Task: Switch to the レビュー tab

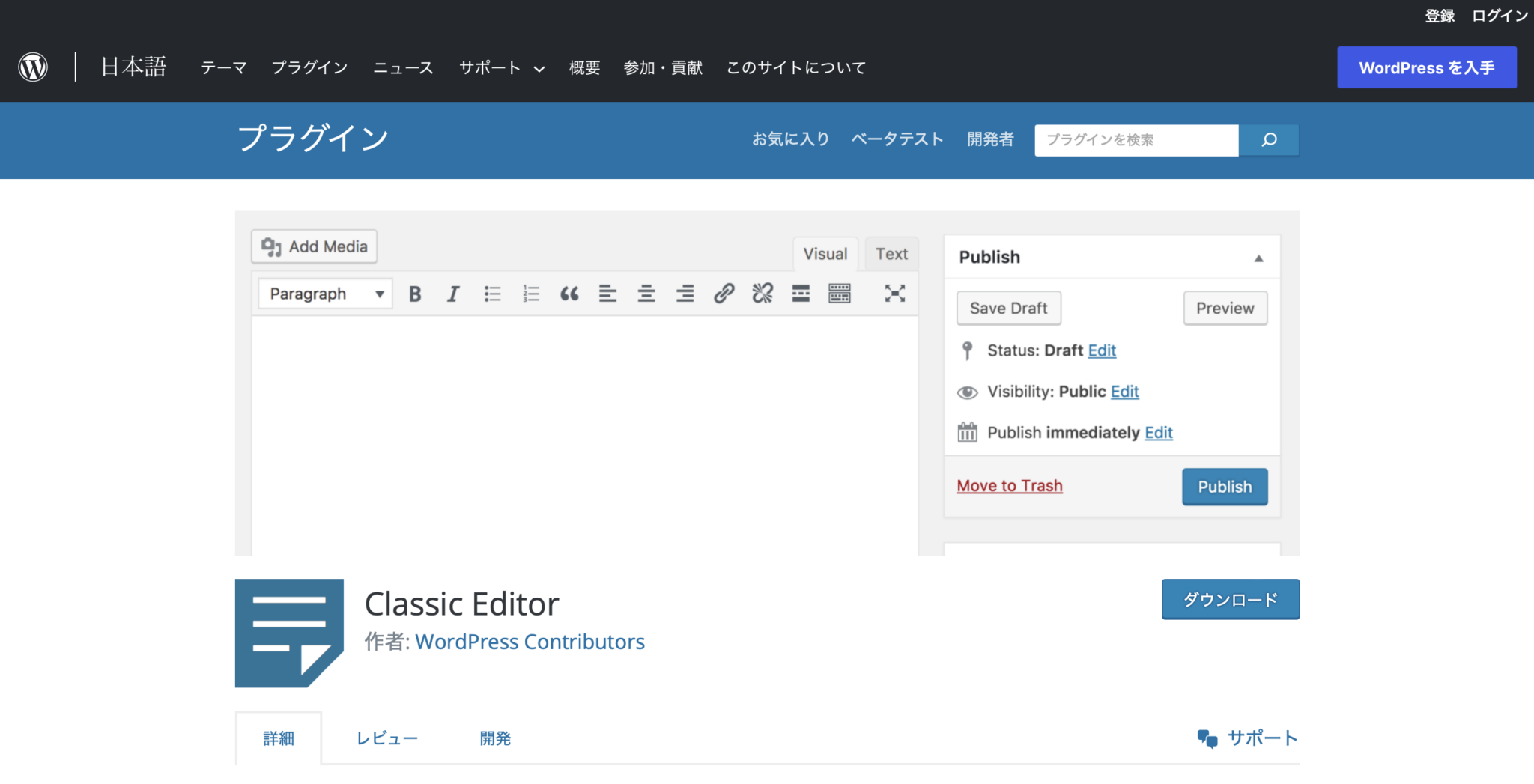Action: pos(386,738)
